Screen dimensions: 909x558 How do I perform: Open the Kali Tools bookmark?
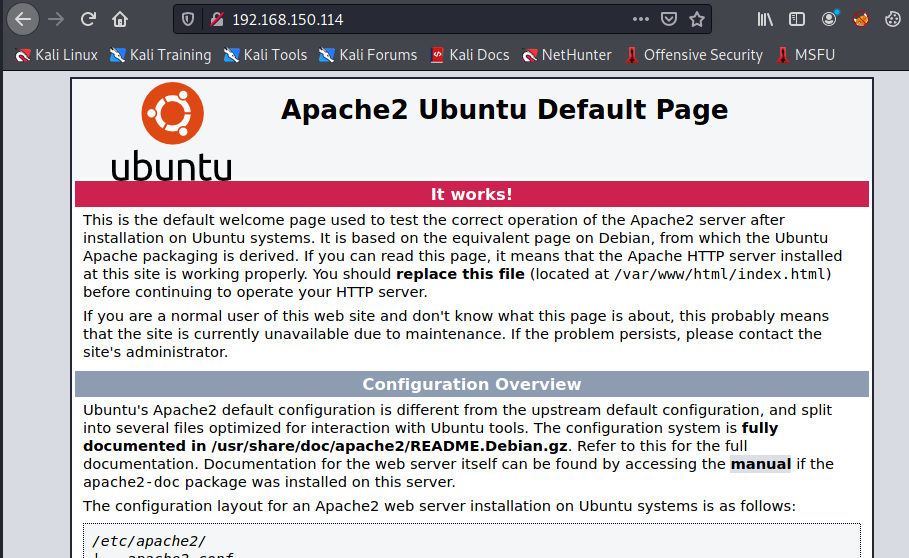(265, 55)
